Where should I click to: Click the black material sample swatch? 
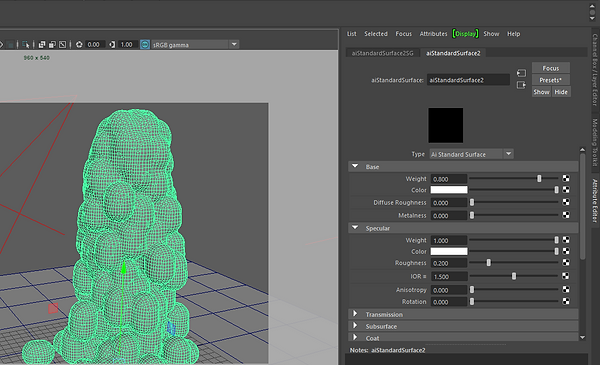pyautogui.click(x=445, y=125)
